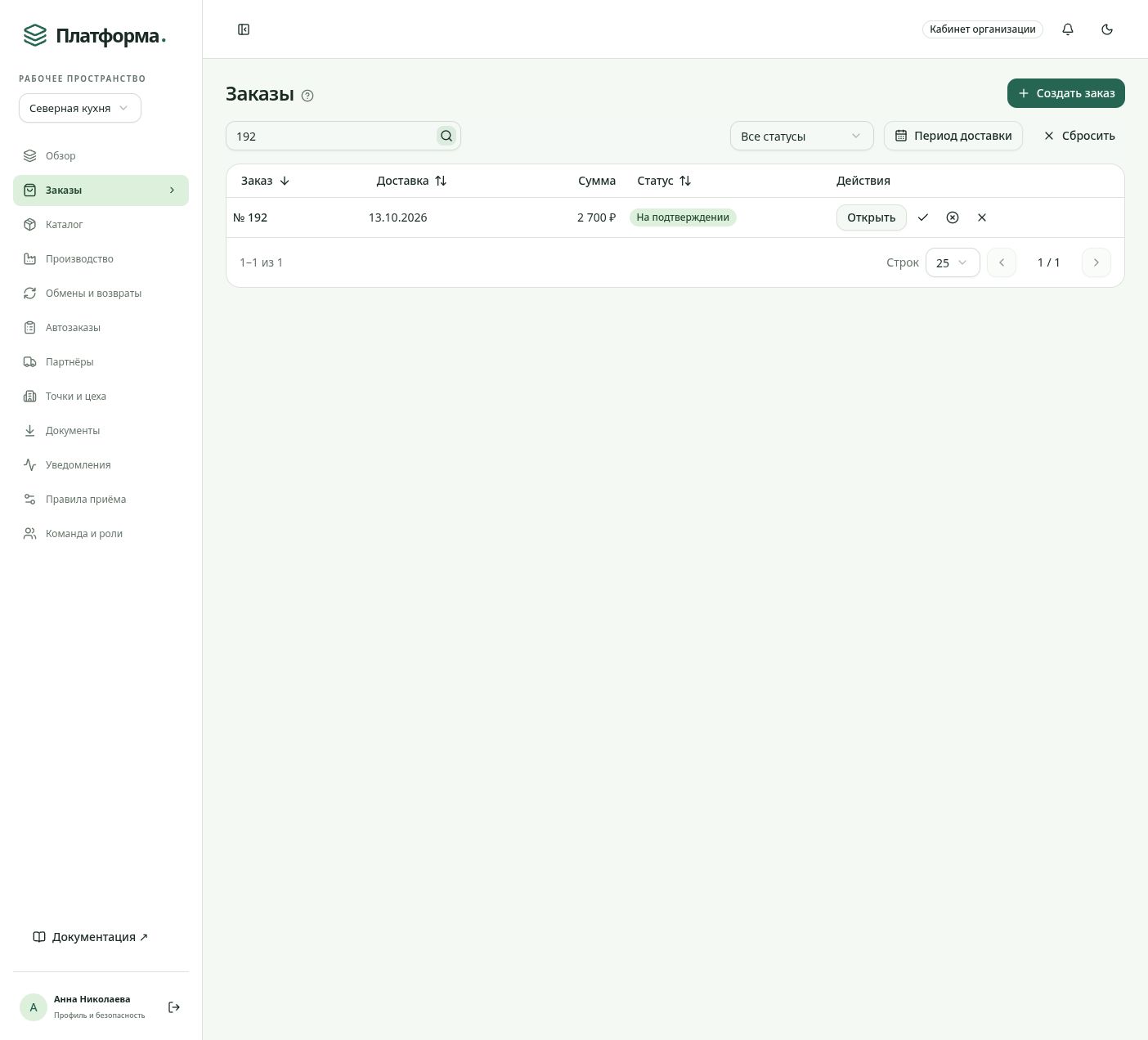Click Сбросить to reset filters
The height and width of the screenshot is (1040, 1148).
(x=1079, y=136)
